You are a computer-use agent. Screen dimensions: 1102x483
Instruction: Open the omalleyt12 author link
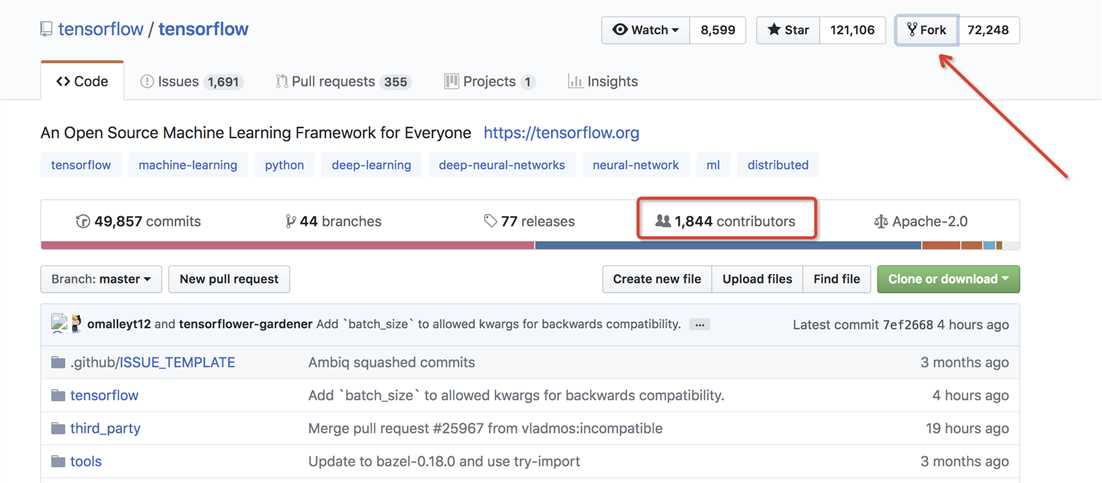[119, 324]
